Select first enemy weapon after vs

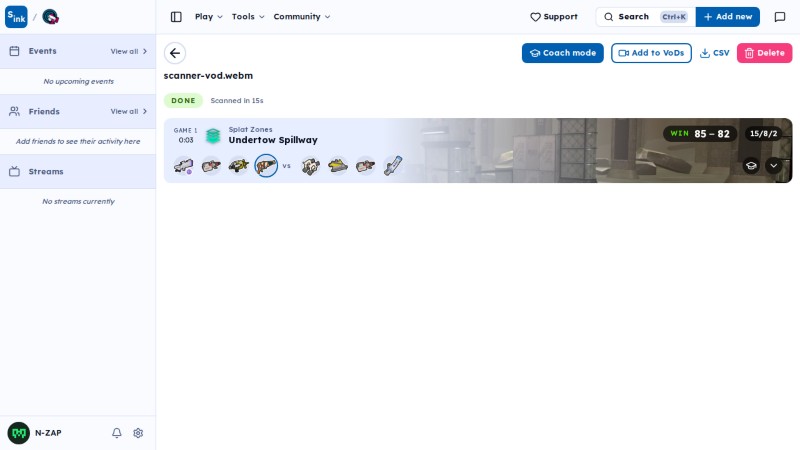[x=310, y=166]
